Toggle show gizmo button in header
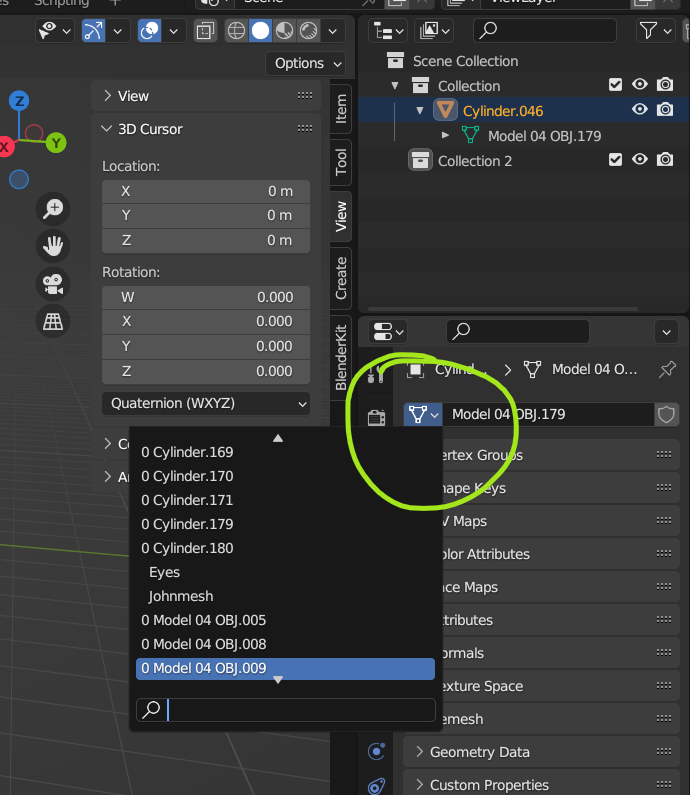This screenshot has height=795, width=690. [93, 31]
